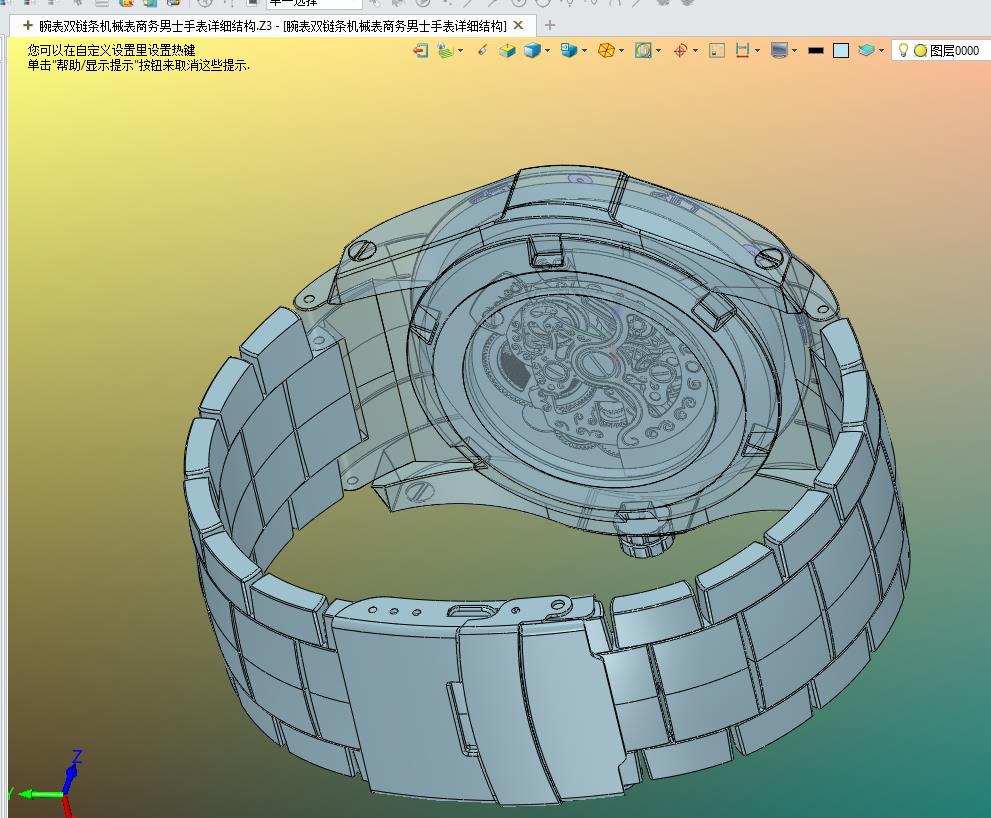The width and height of the screenshot is (991, 818).
Task: Pick the light blue face color swatch
Action: point(841,51)
